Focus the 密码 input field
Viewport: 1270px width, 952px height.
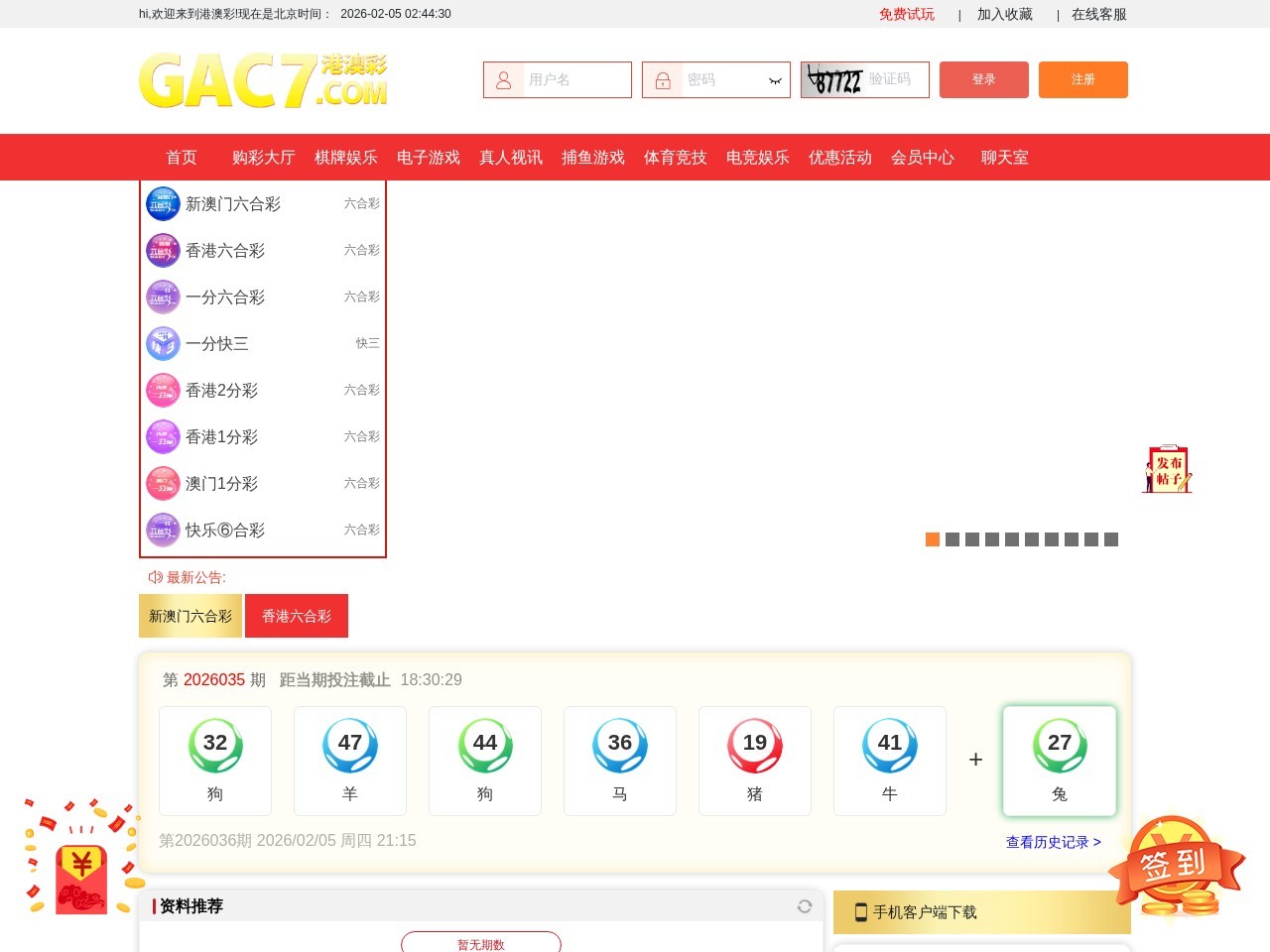[716, 79]
